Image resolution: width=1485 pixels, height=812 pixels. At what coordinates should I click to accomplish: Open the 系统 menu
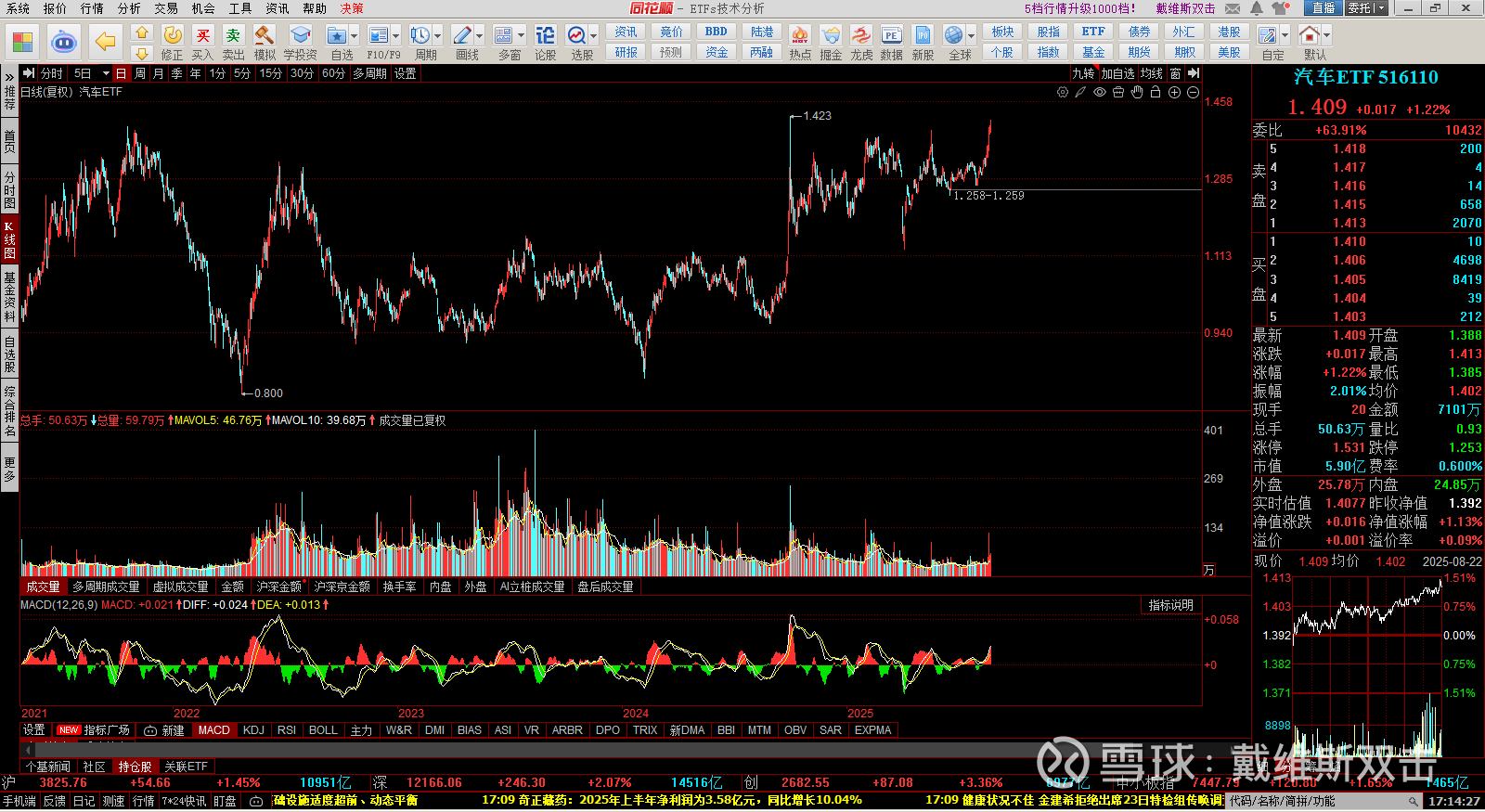[x=18, y=8]
